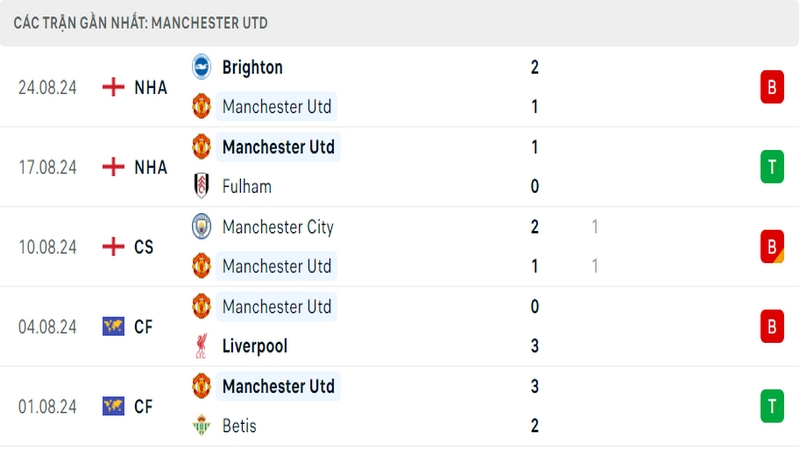Click the red B result badge for Brighton match
This screenshot has height=450, width=800.
point(771,87)
